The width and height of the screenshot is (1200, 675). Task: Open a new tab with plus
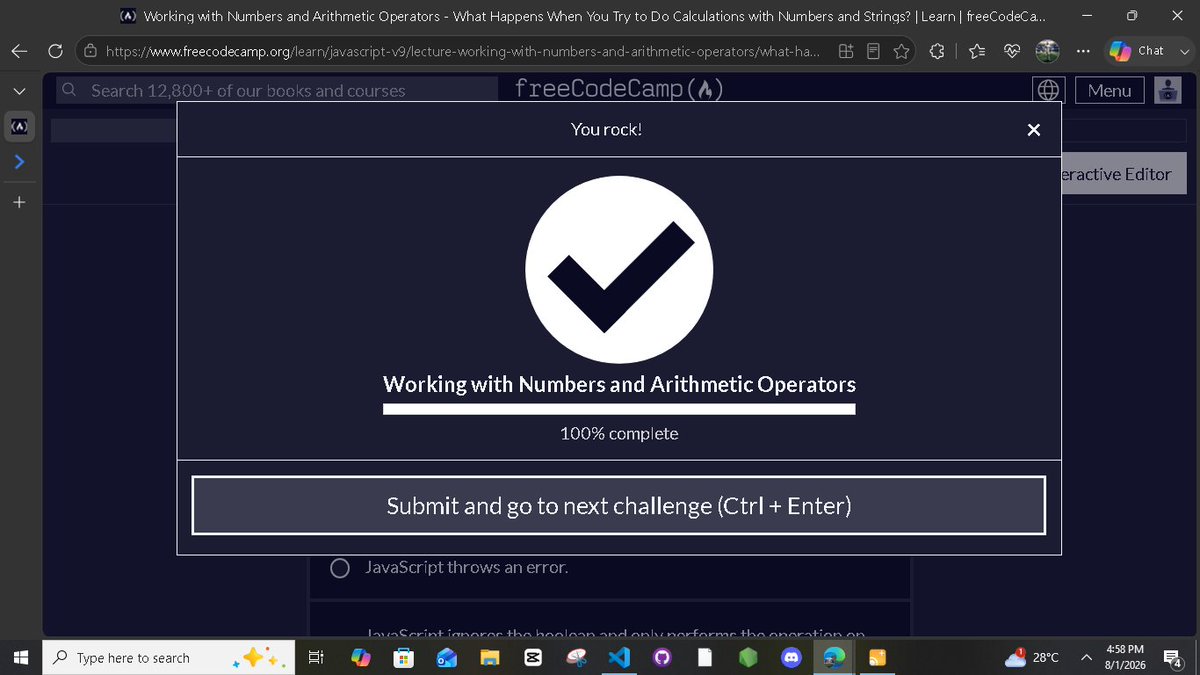pos(19,202)
